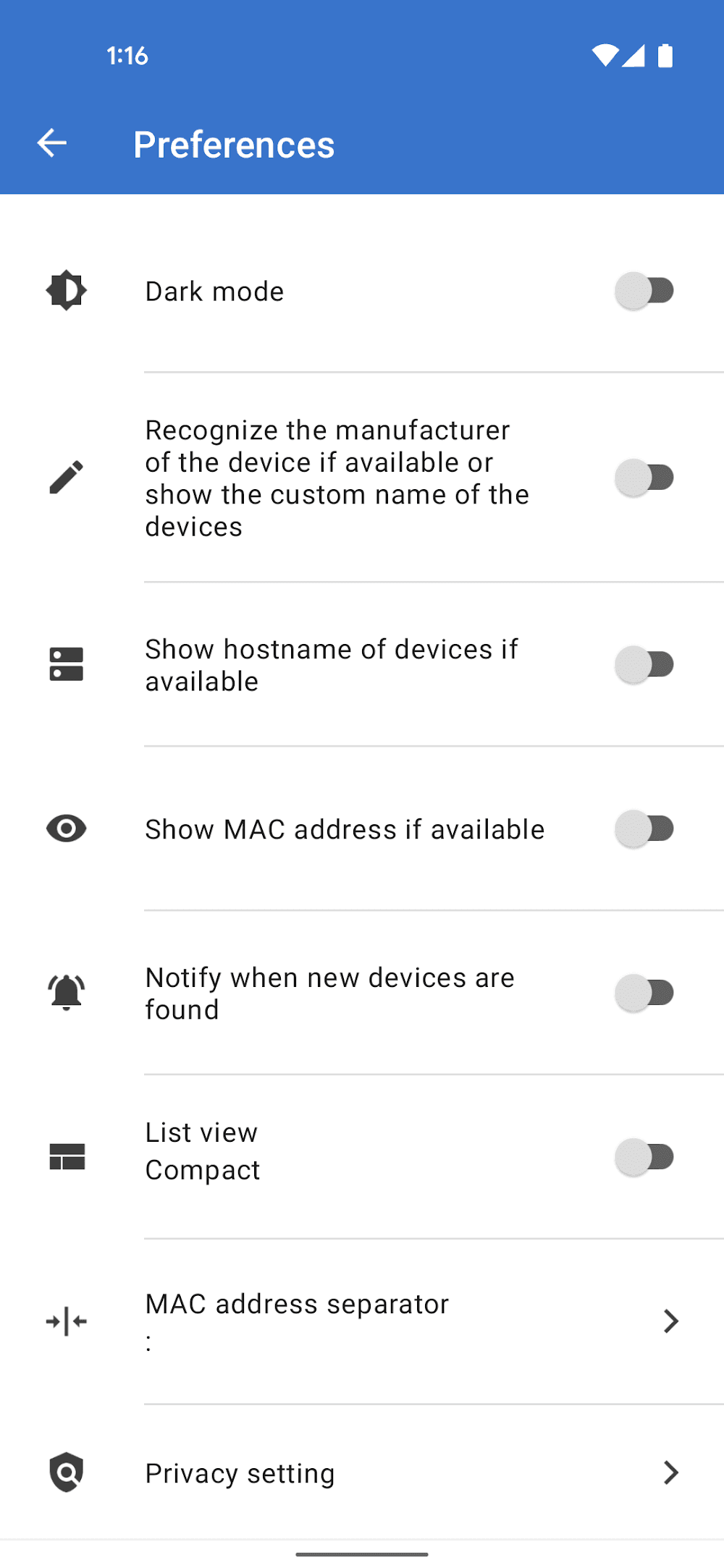The width and height of the screenshot is (724, 1568).
Task: Enable the Dark mode switch
Action: click(x=644, y=291)
